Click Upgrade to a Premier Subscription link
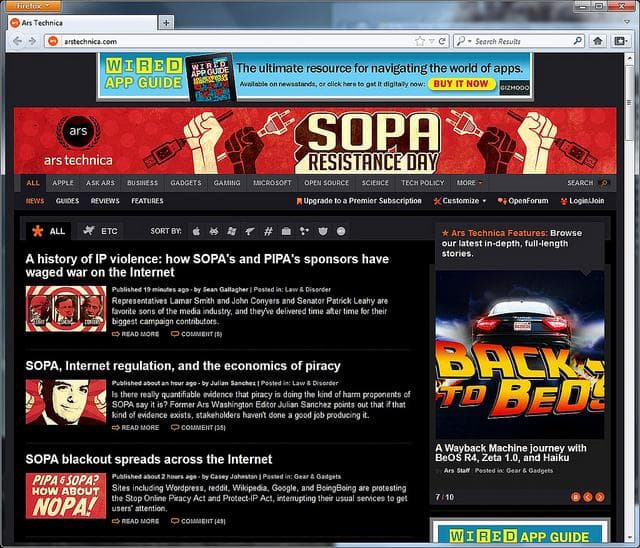 pyautogui.click(x=360, y=201)
